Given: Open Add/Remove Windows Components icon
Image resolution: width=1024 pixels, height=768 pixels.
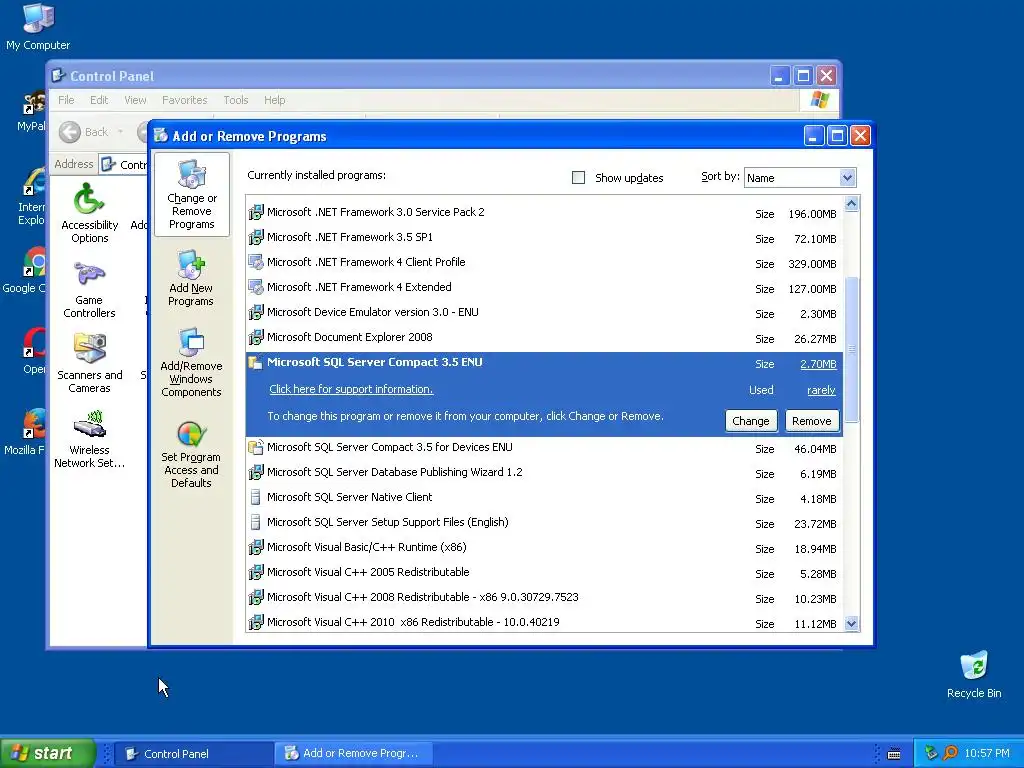Looking at the screenshot, I should (191, 362).
